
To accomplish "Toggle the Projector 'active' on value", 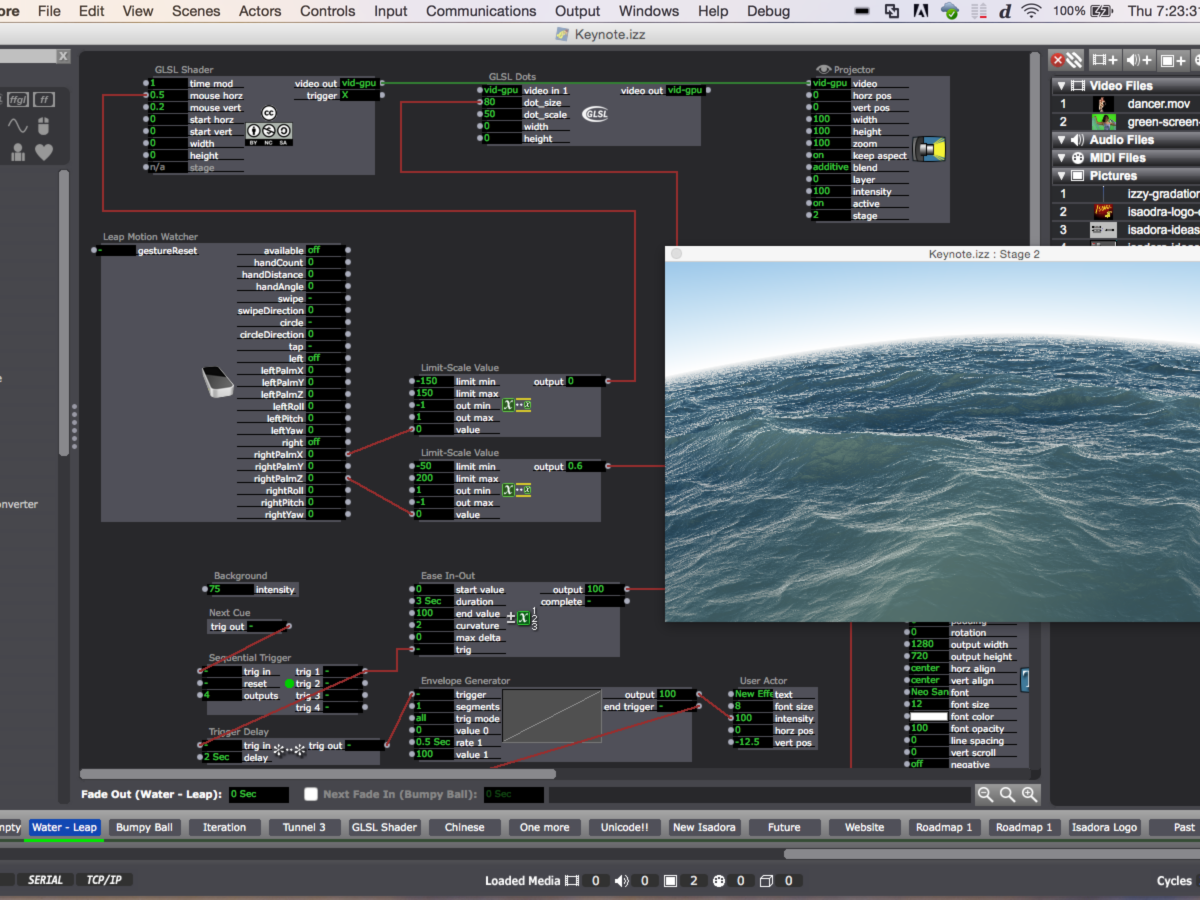I will tap(828, 203).
